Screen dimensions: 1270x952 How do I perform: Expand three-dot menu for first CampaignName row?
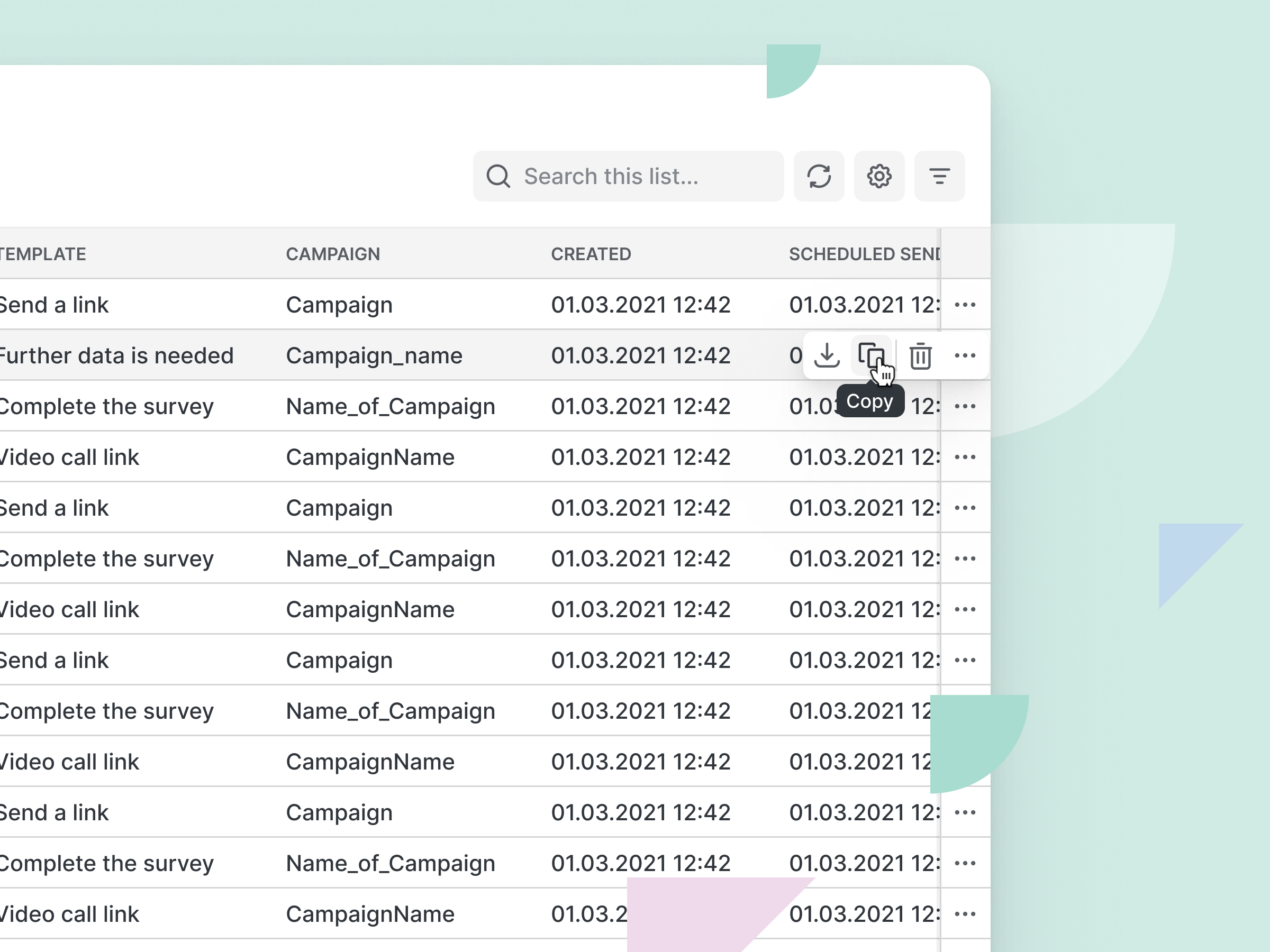(965, 457)
